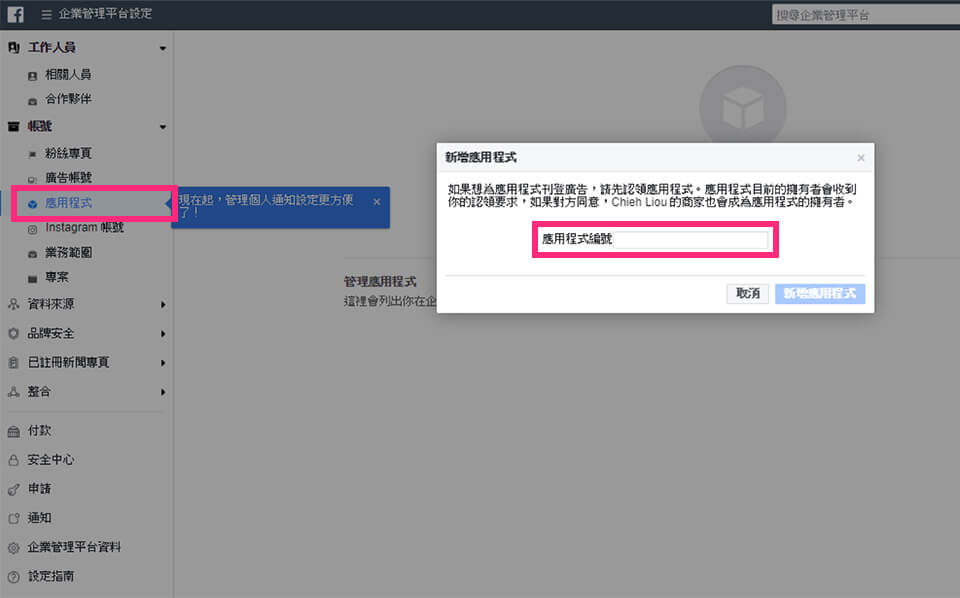Click the 企業管理平台資料 gear icon
960x598 pixels.
[13, 548]
